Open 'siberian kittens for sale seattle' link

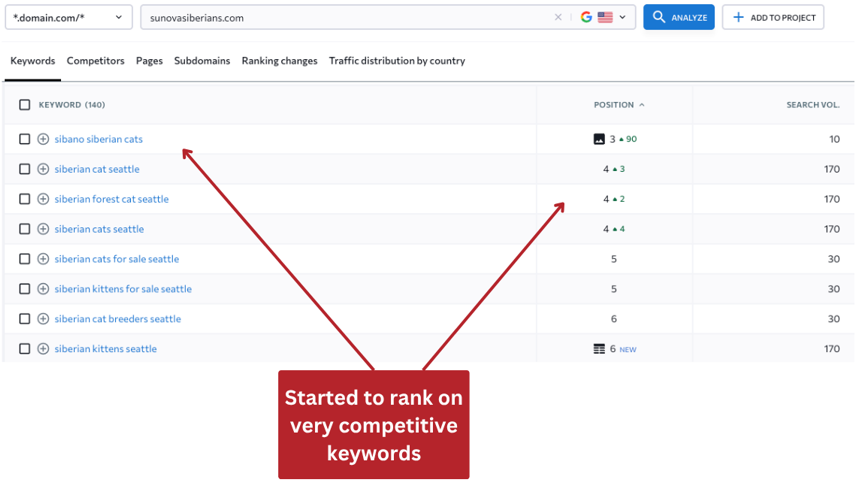tap(123, 288)
